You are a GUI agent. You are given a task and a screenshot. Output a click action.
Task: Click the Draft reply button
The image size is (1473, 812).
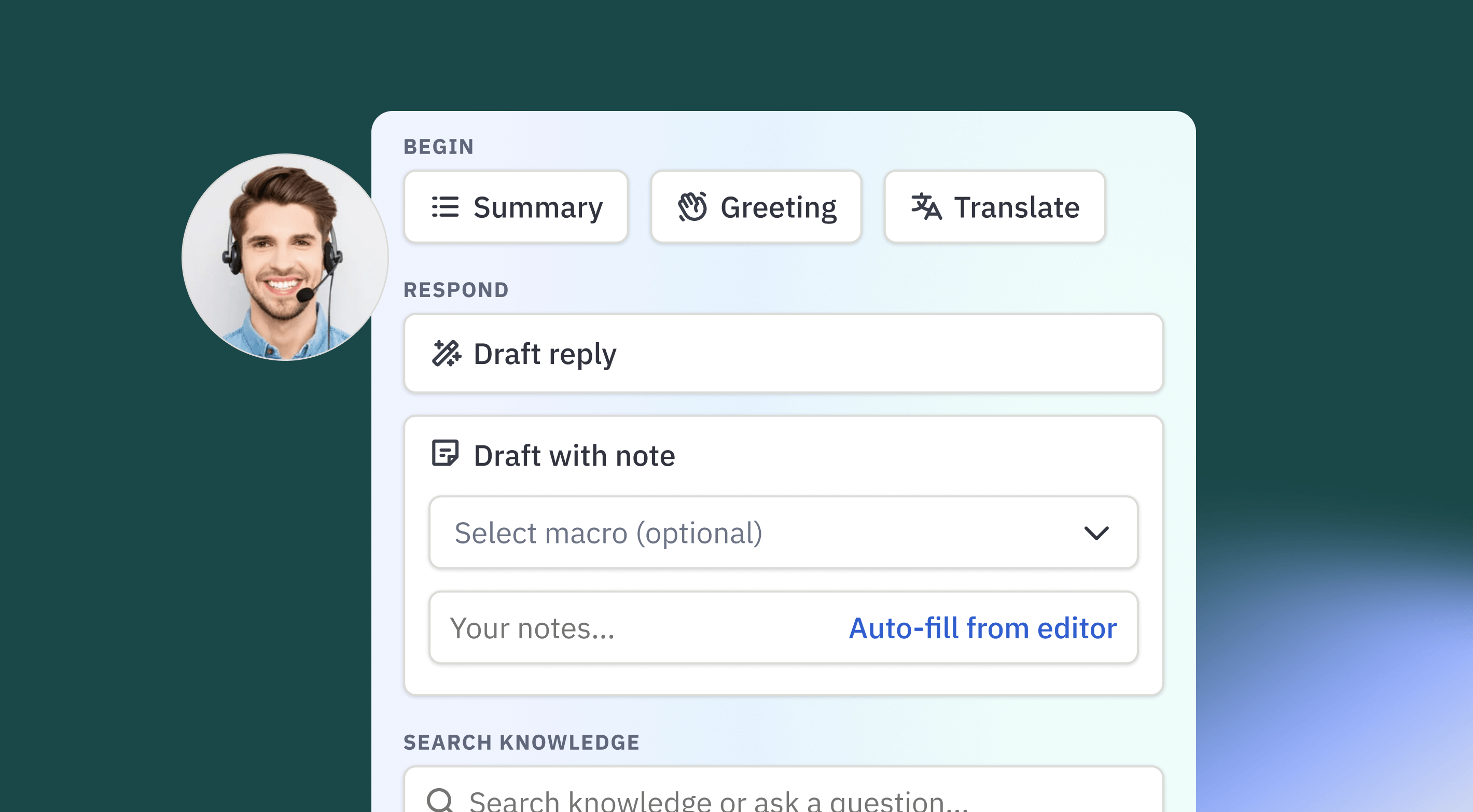pos(783,354)
